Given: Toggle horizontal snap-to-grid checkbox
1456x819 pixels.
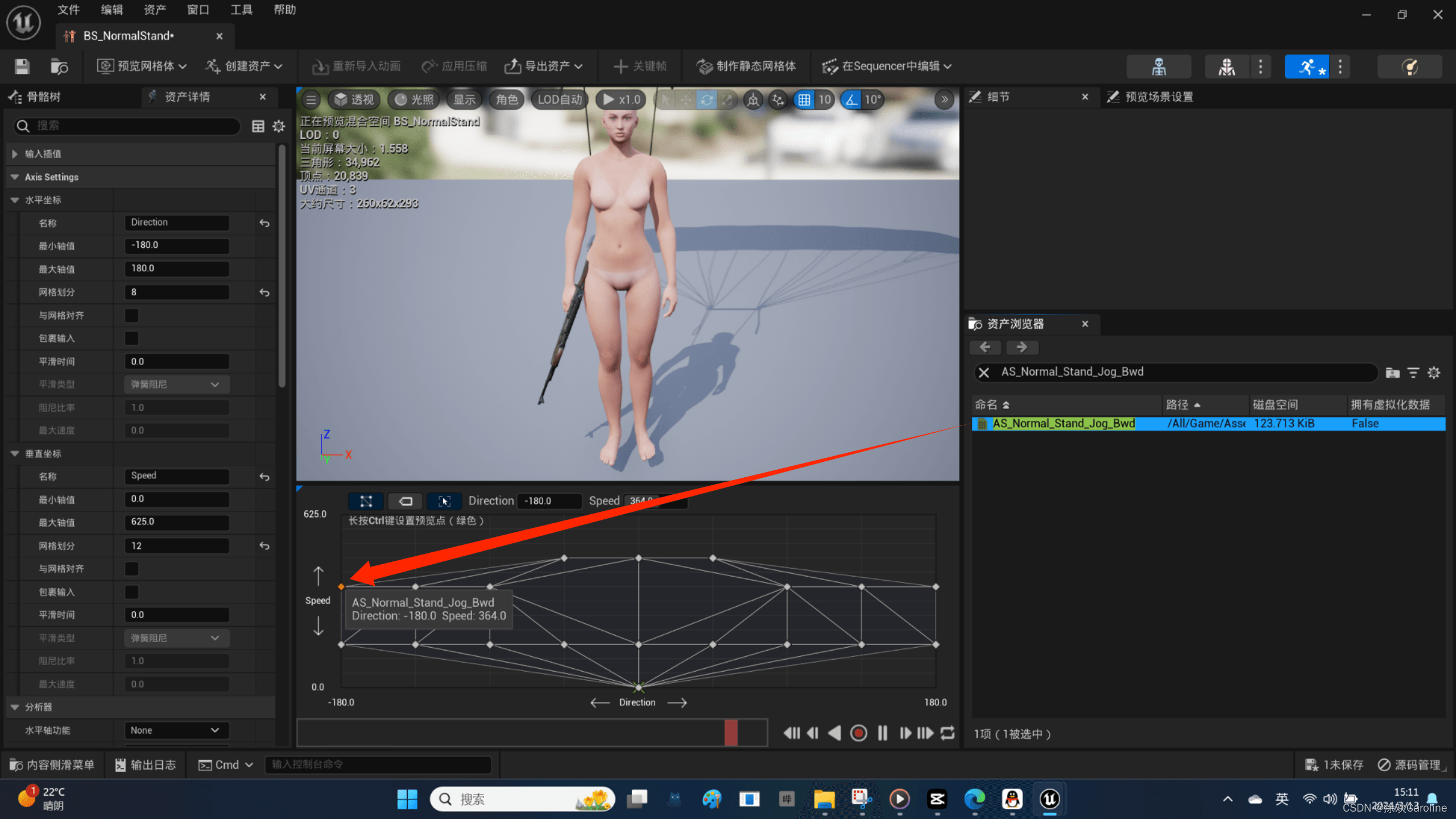Looking at the screenshot, I should 131,315.
